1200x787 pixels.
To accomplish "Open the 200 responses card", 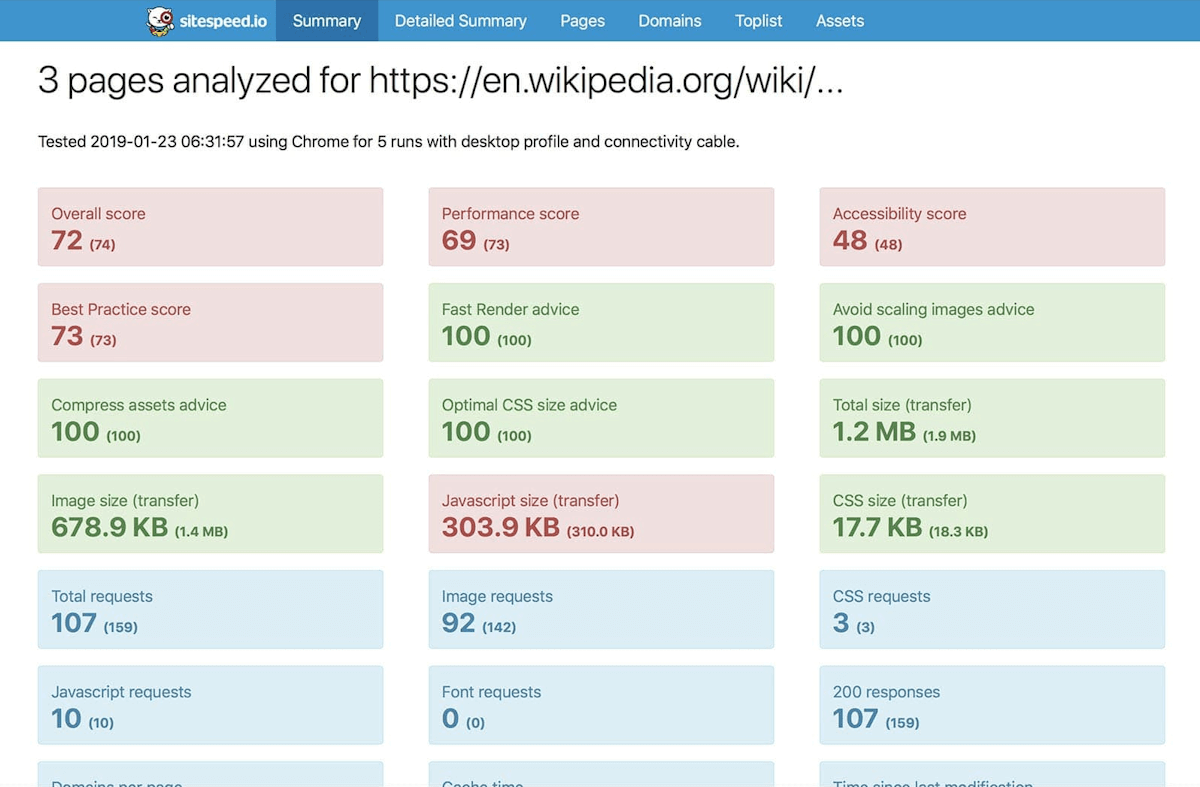I will (x=992, y=705).
